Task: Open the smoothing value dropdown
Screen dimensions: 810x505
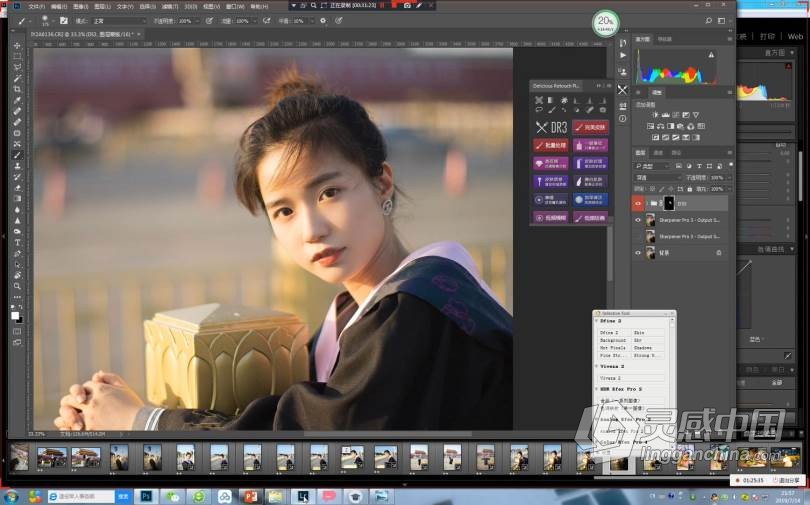Action: [311, 21]
